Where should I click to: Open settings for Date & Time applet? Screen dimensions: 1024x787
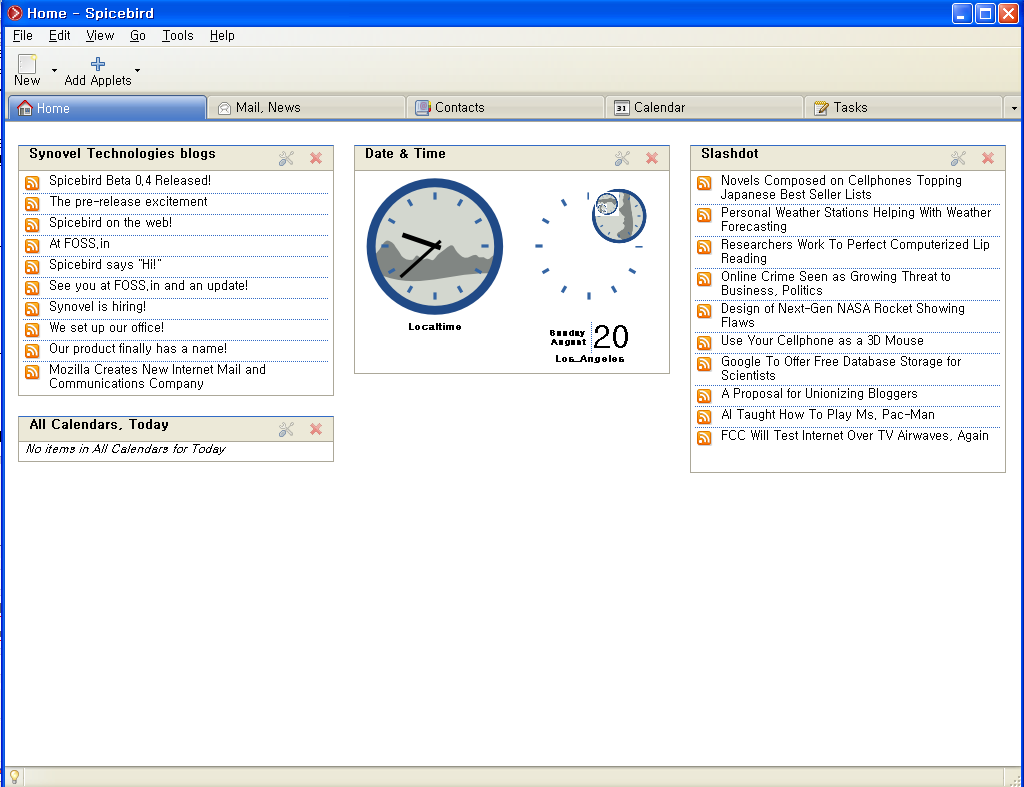point(622,158)
